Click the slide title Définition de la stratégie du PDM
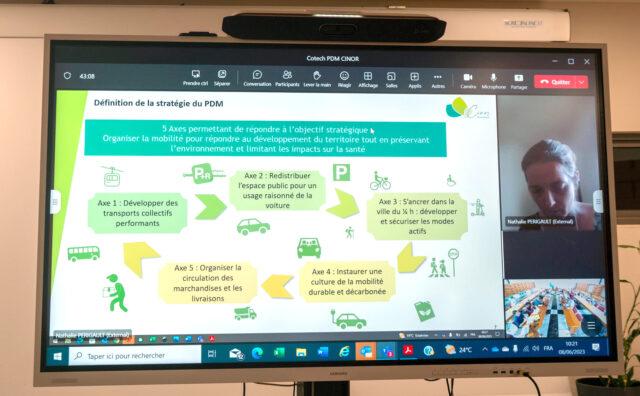 click(x=159, y=103)
